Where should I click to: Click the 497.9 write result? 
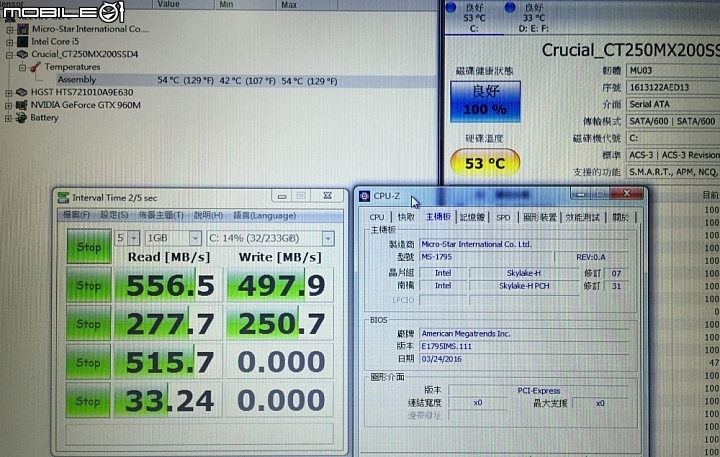280,285
